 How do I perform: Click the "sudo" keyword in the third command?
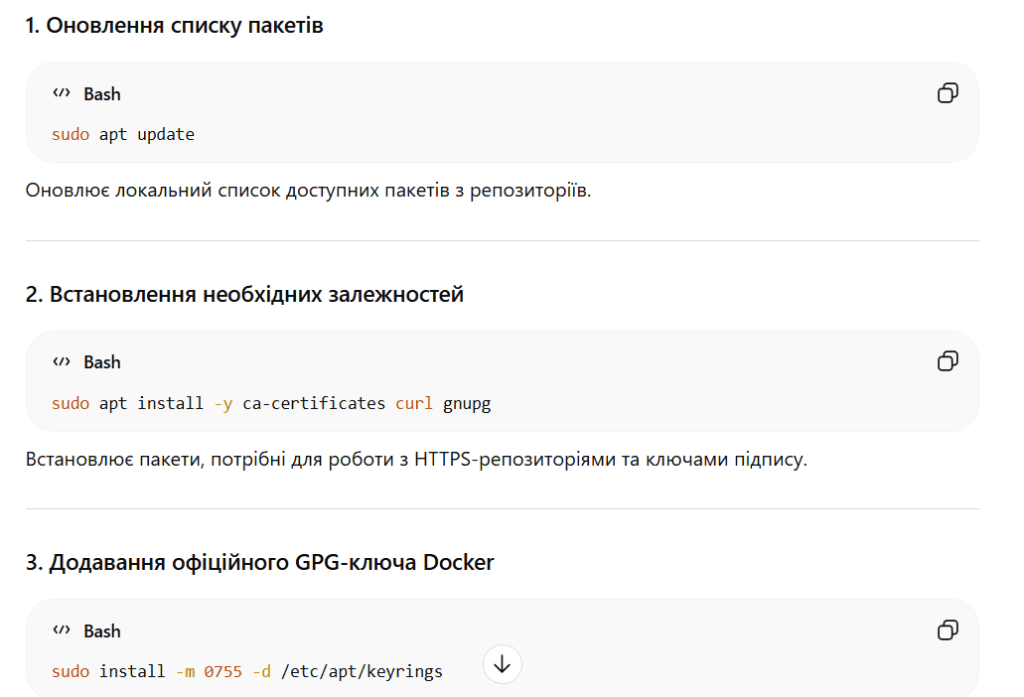(72, 671)
